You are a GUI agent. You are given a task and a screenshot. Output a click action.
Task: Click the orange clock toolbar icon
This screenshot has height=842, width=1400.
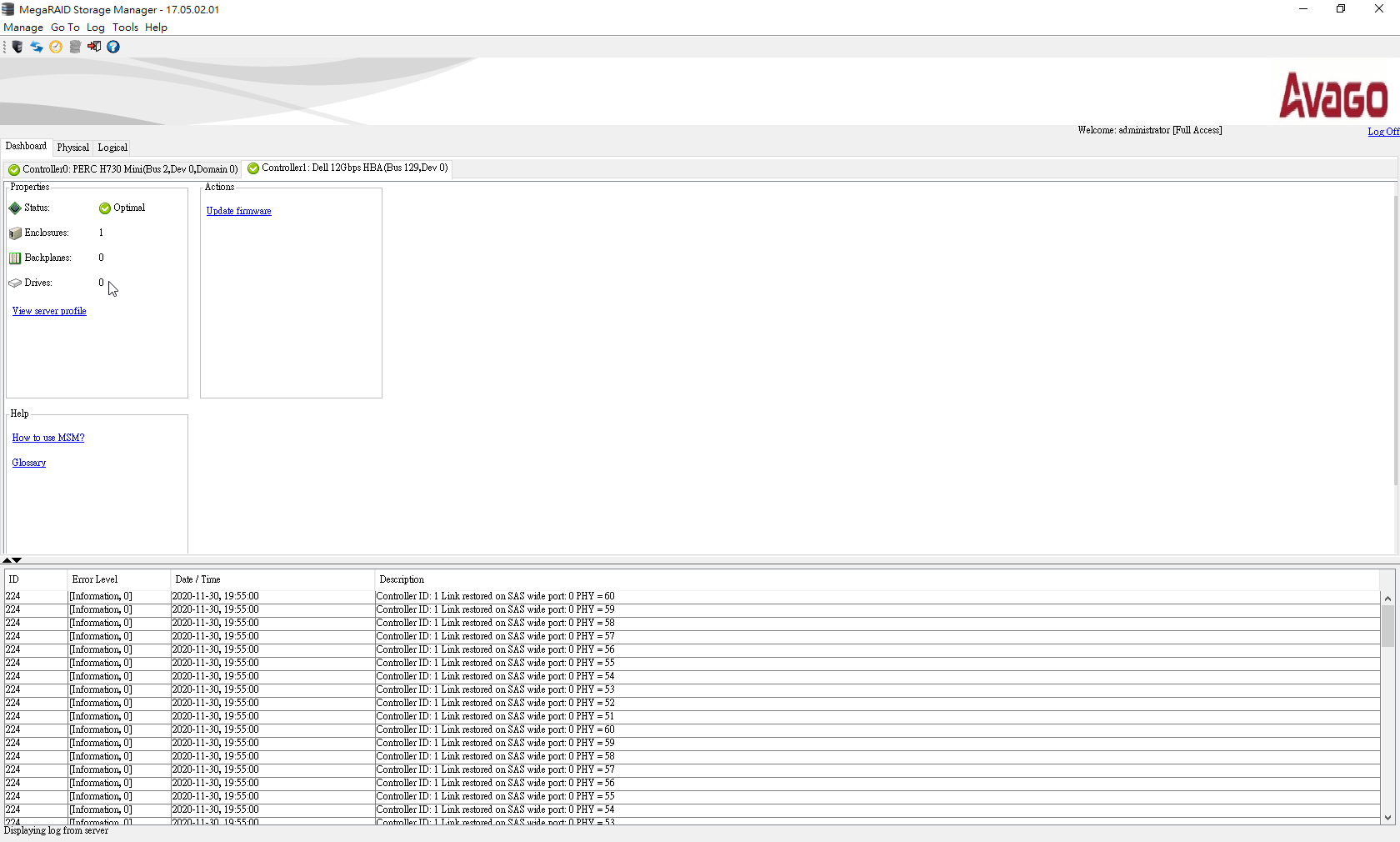click(x=56, y=47)
